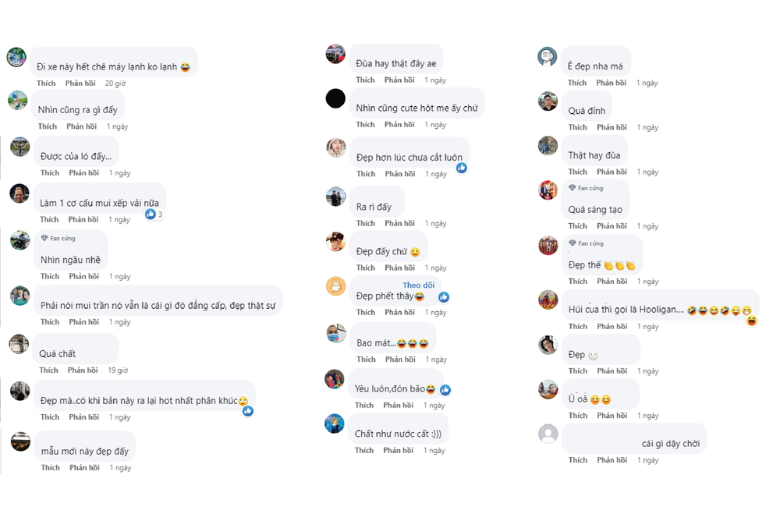Image resolution: width=780 pixels, height=520 pixels.
Task: Like the comment "Đùa hay thật đấy ae"
Action: (365, 80)
